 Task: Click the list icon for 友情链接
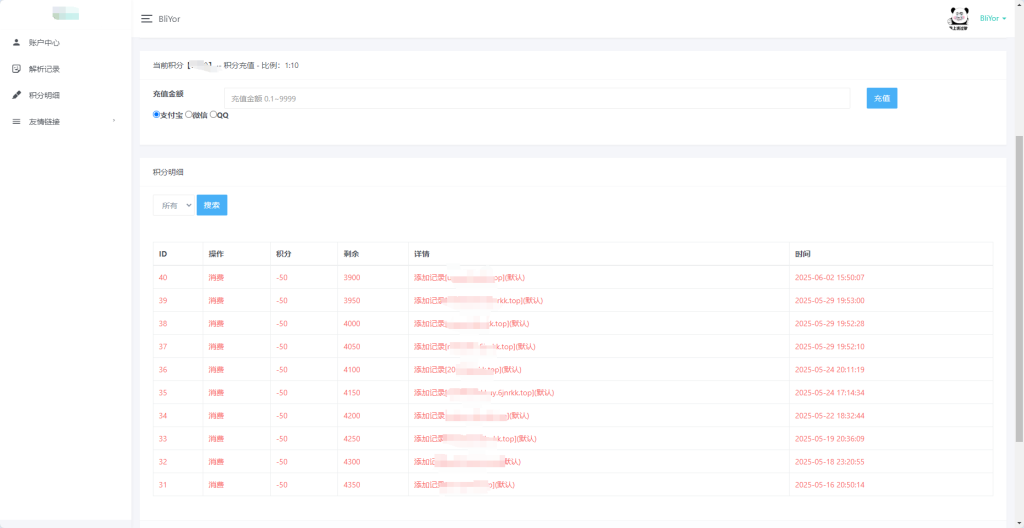click(16, 122)
